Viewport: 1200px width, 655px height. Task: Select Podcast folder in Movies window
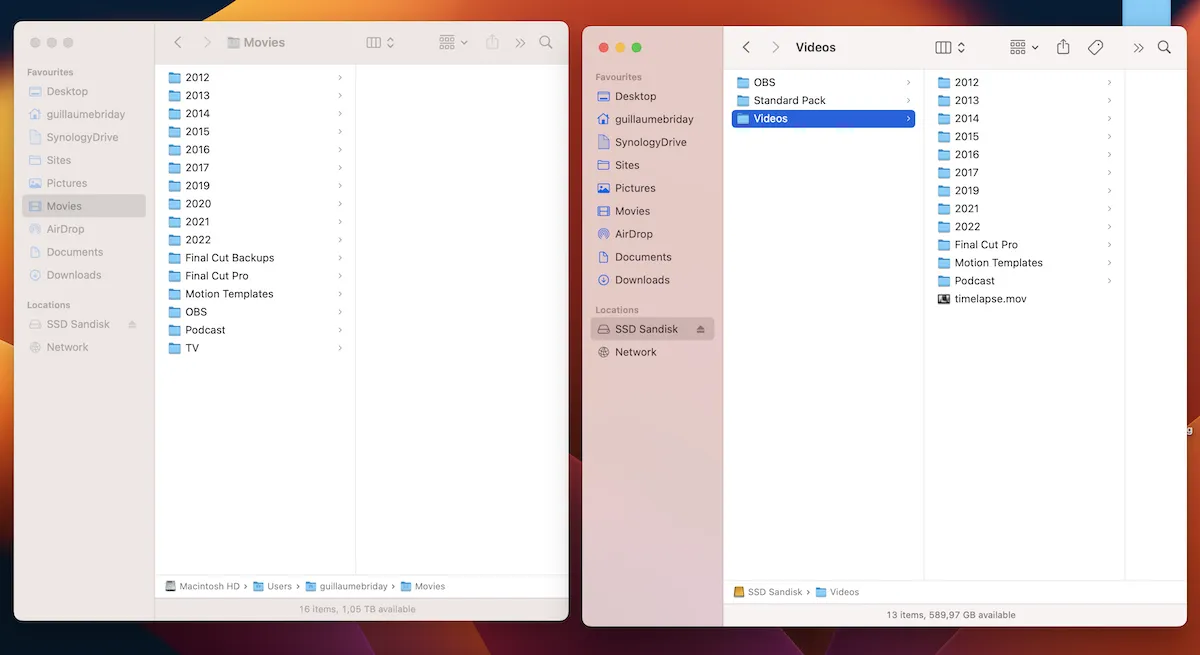tap(256, 330)
